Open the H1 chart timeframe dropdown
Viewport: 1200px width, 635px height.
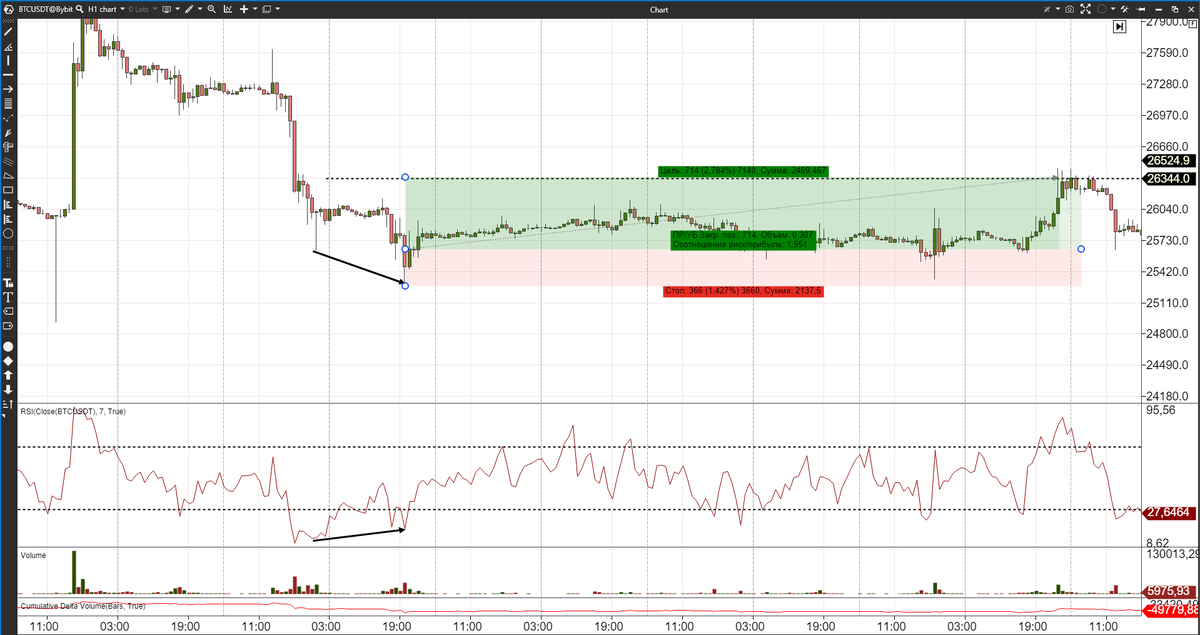106,9
